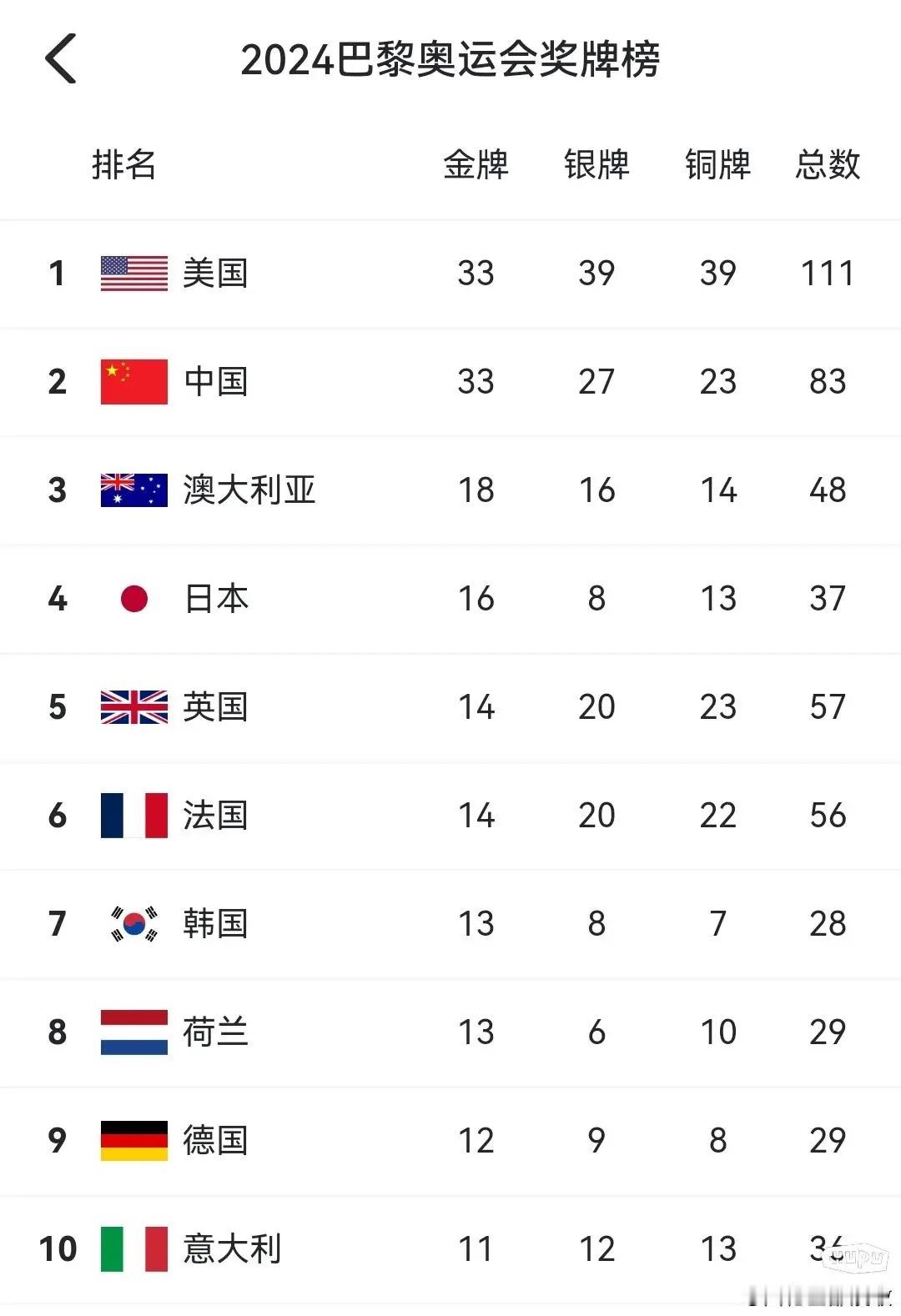The image size is (901, 1316).
Task: Click the United States flag icon
Action: [x=134, y=274]
